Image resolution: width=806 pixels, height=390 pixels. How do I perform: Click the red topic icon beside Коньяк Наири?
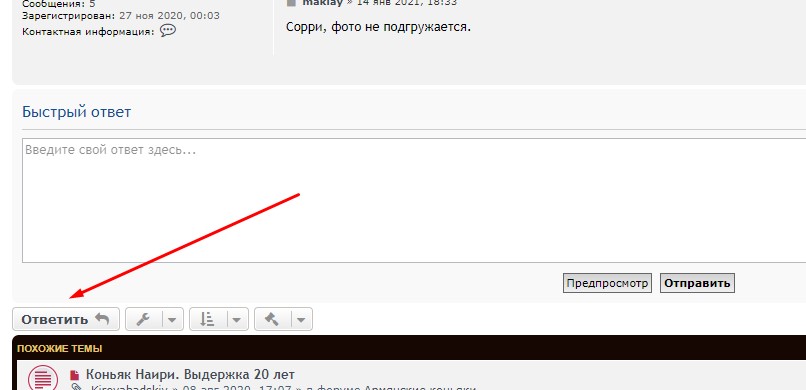point(43,379)
